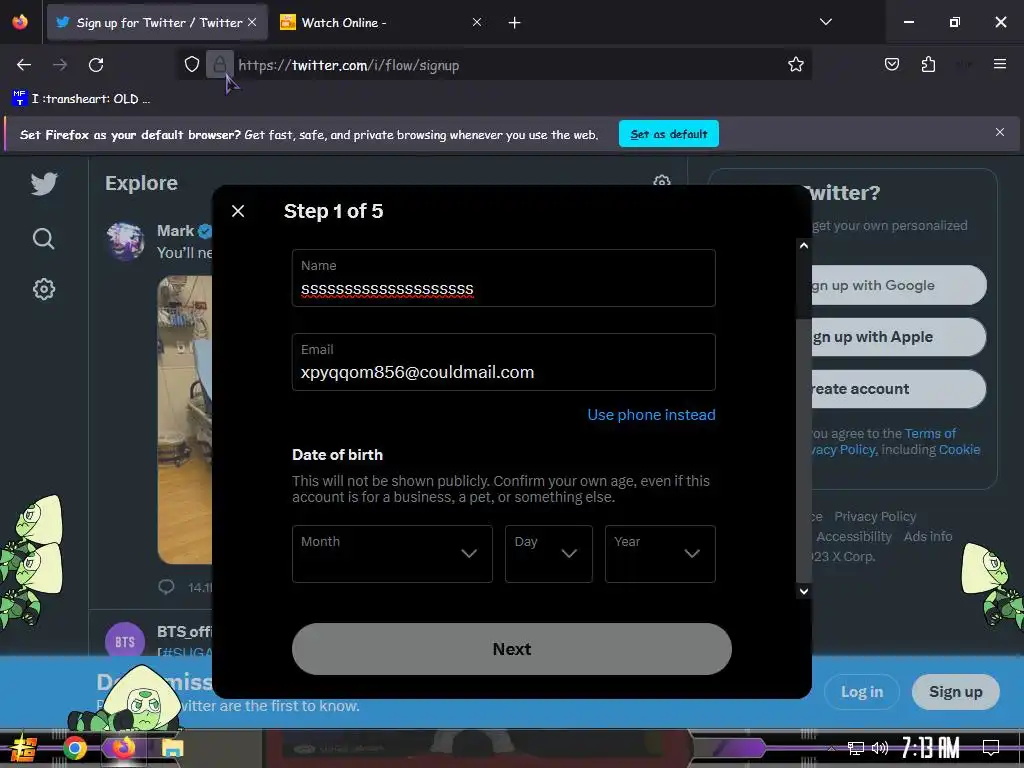Screen dimensions: 1024x768
Task: Click the Sign up button in bottom banner
Action: click(955, 692)
